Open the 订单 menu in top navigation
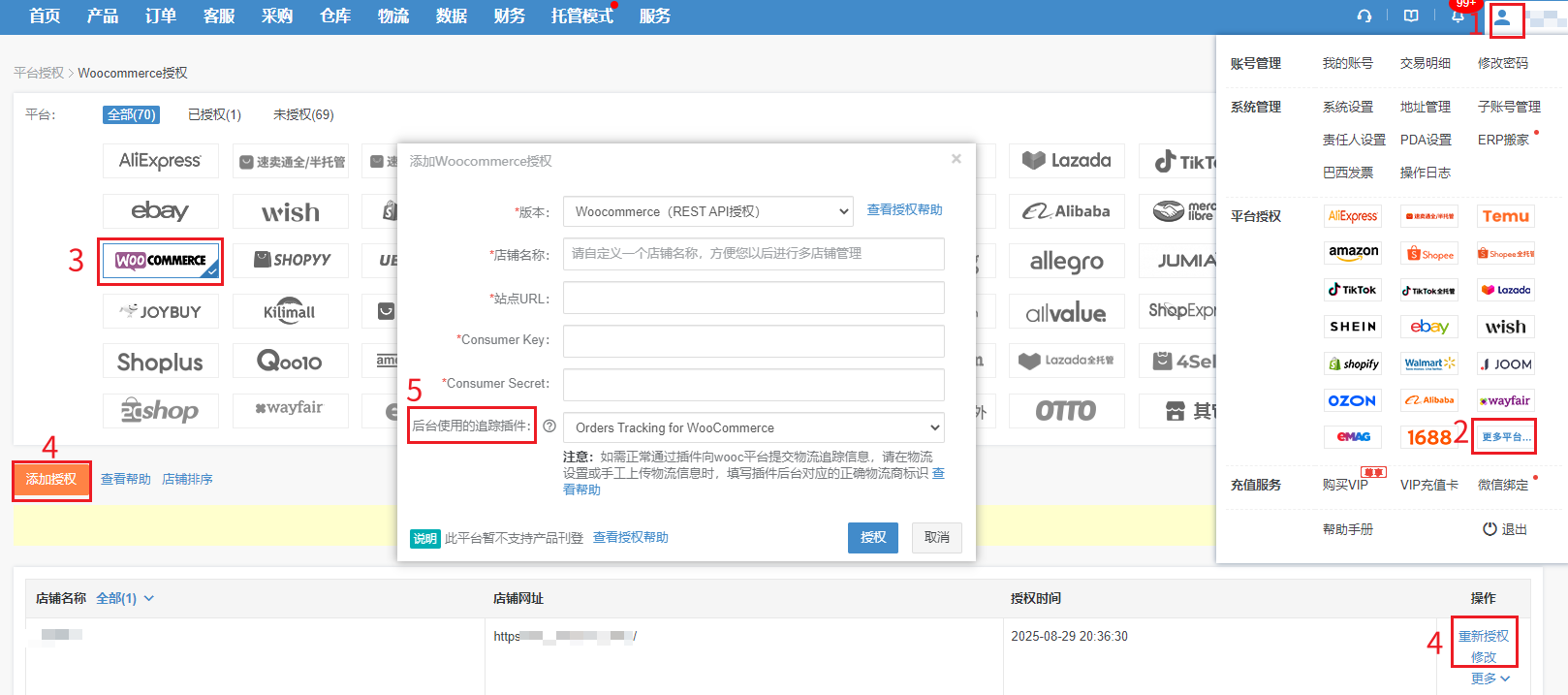The image size is (1568, 695). click(x=161, y=16)
